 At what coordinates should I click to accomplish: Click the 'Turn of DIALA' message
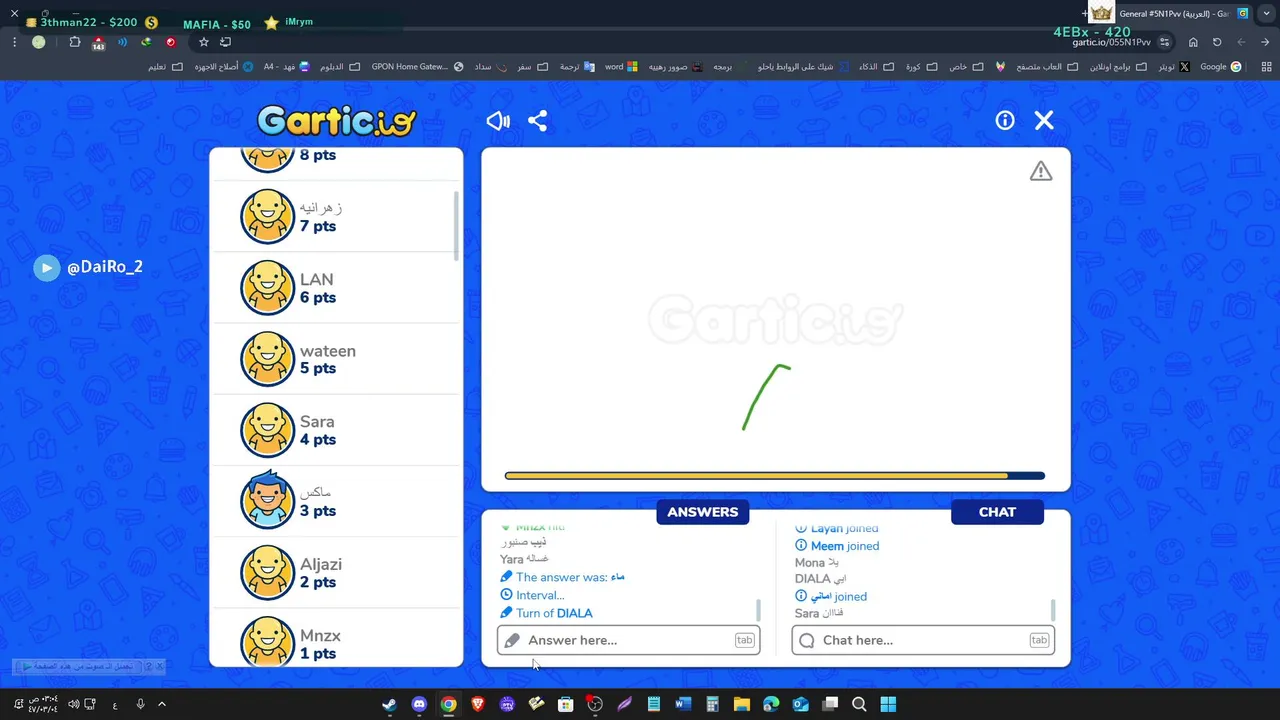pyautogui.click(x=546, y=613)
